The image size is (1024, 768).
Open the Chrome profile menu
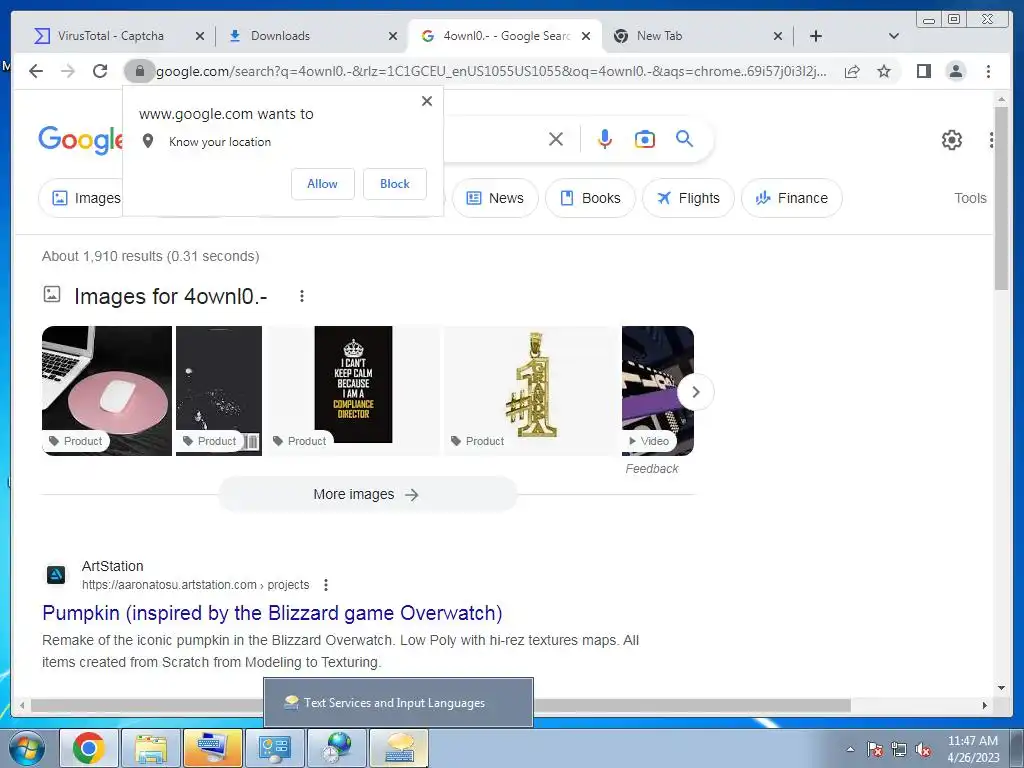955,71
